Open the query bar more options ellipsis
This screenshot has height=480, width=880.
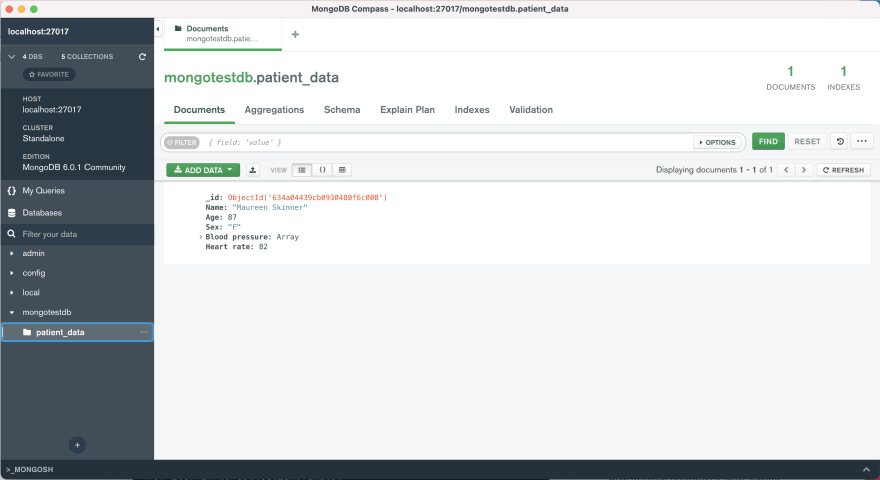(861, 141)
